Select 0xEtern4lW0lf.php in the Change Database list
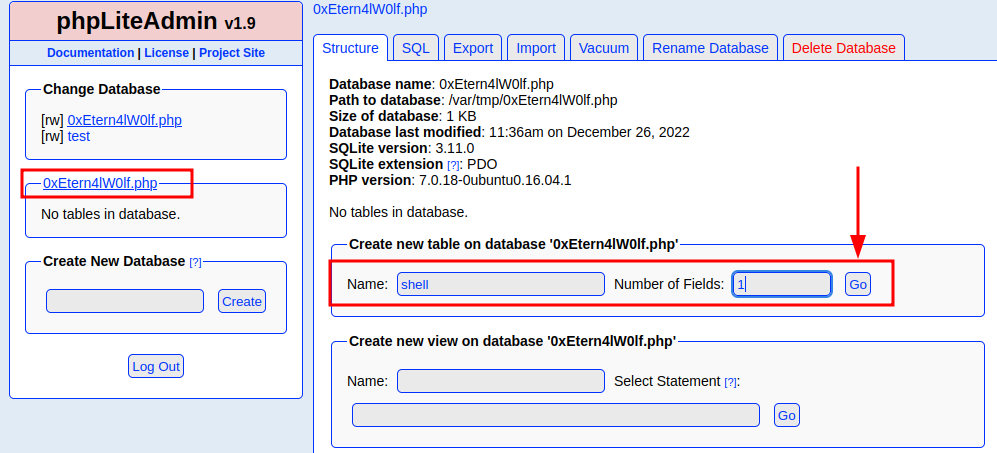The width and height of the screenshot is (997, 453). 125,120
